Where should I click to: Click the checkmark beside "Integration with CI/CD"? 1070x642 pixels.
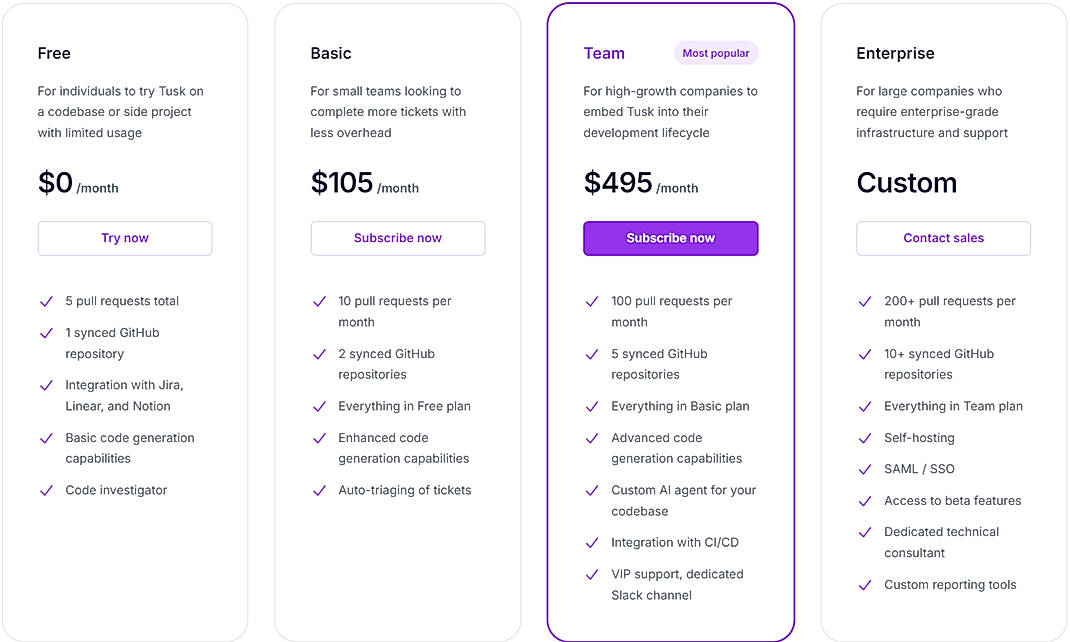tap(592, 542)
